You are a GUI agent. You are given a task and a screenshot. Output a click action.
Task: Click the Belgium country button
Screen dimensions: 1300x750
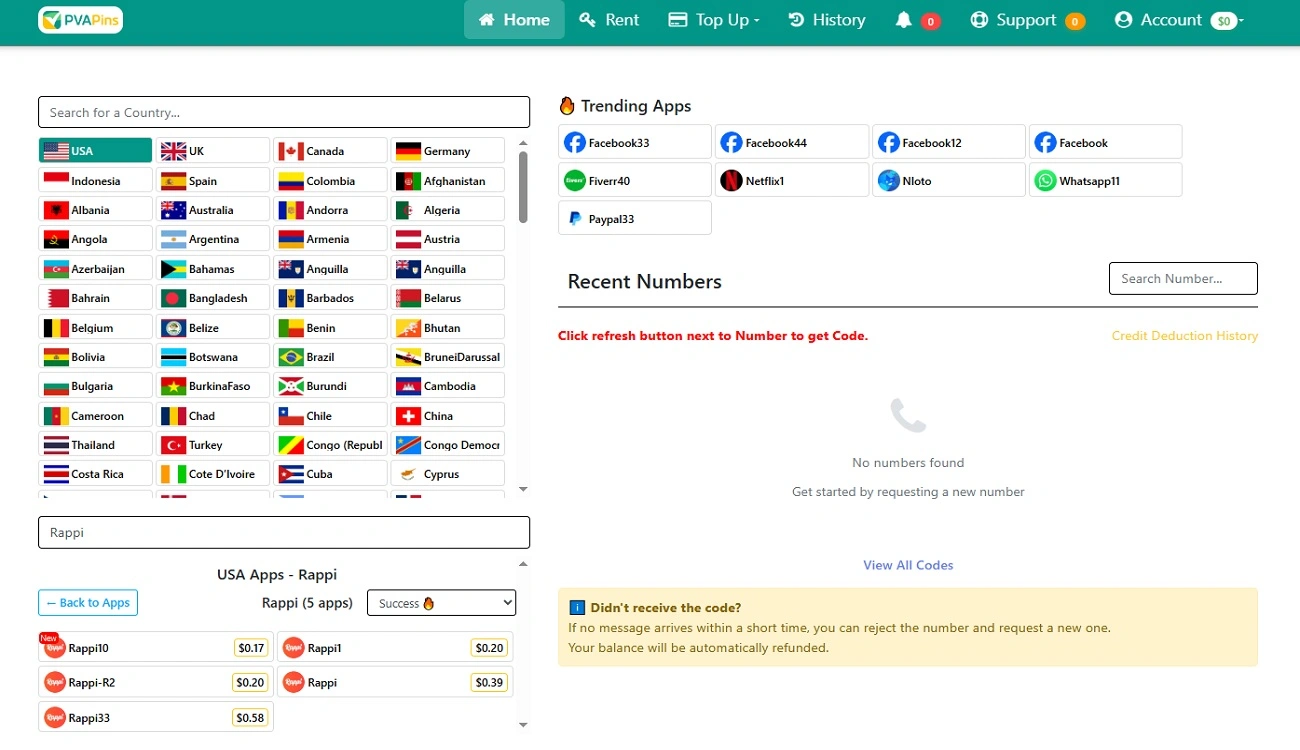click(x=96, y=328)
